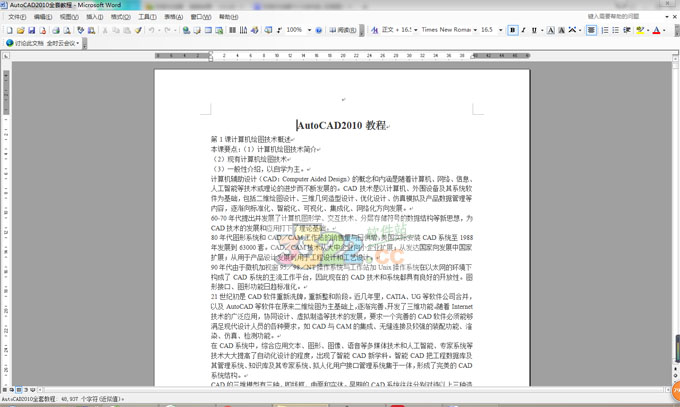The image size is (680, 407).
Task: Toggle Underline formatting button
Action: tap(534, 30)
